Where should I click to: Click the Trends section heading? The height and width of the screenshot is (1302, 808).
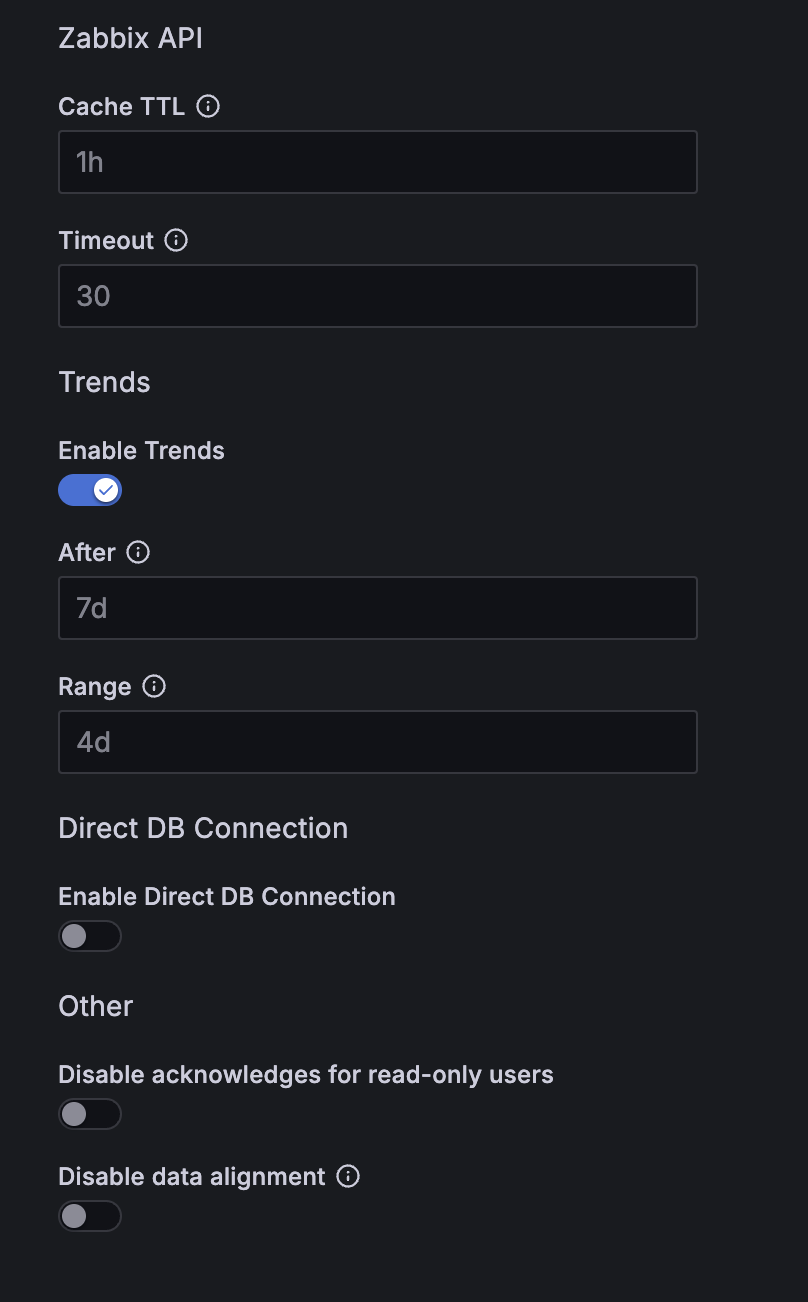[x=105, y=382]
